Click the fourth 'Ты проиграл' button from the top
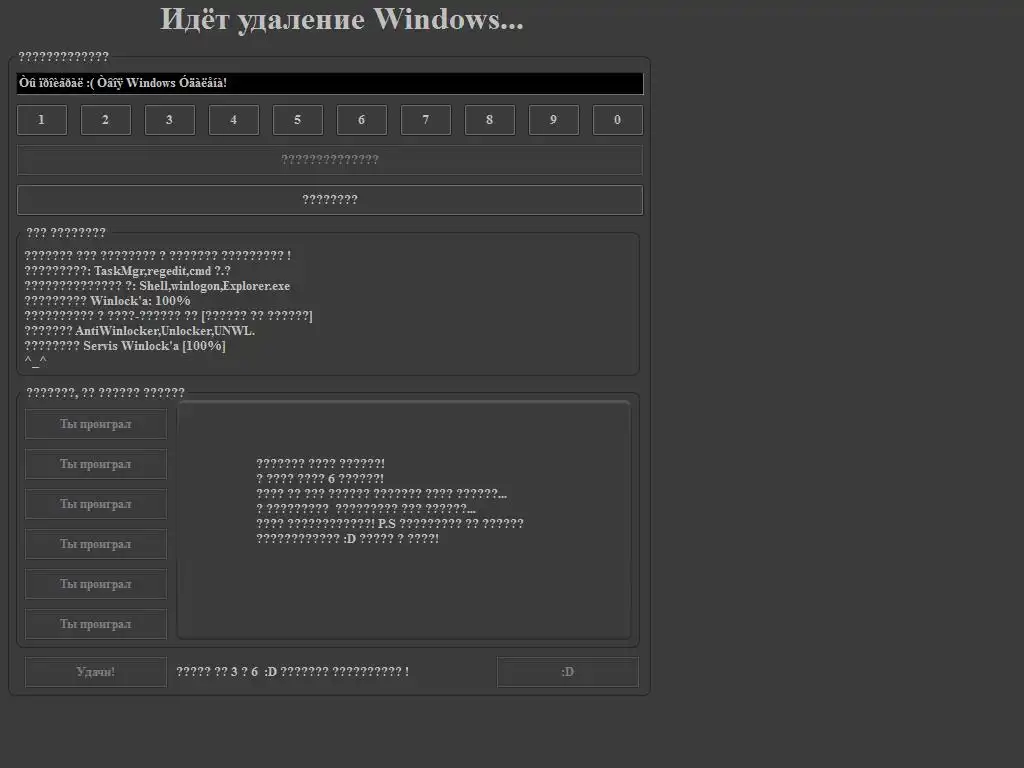Viewport: 1024px width, 768px height. click(x=96, y=544)
